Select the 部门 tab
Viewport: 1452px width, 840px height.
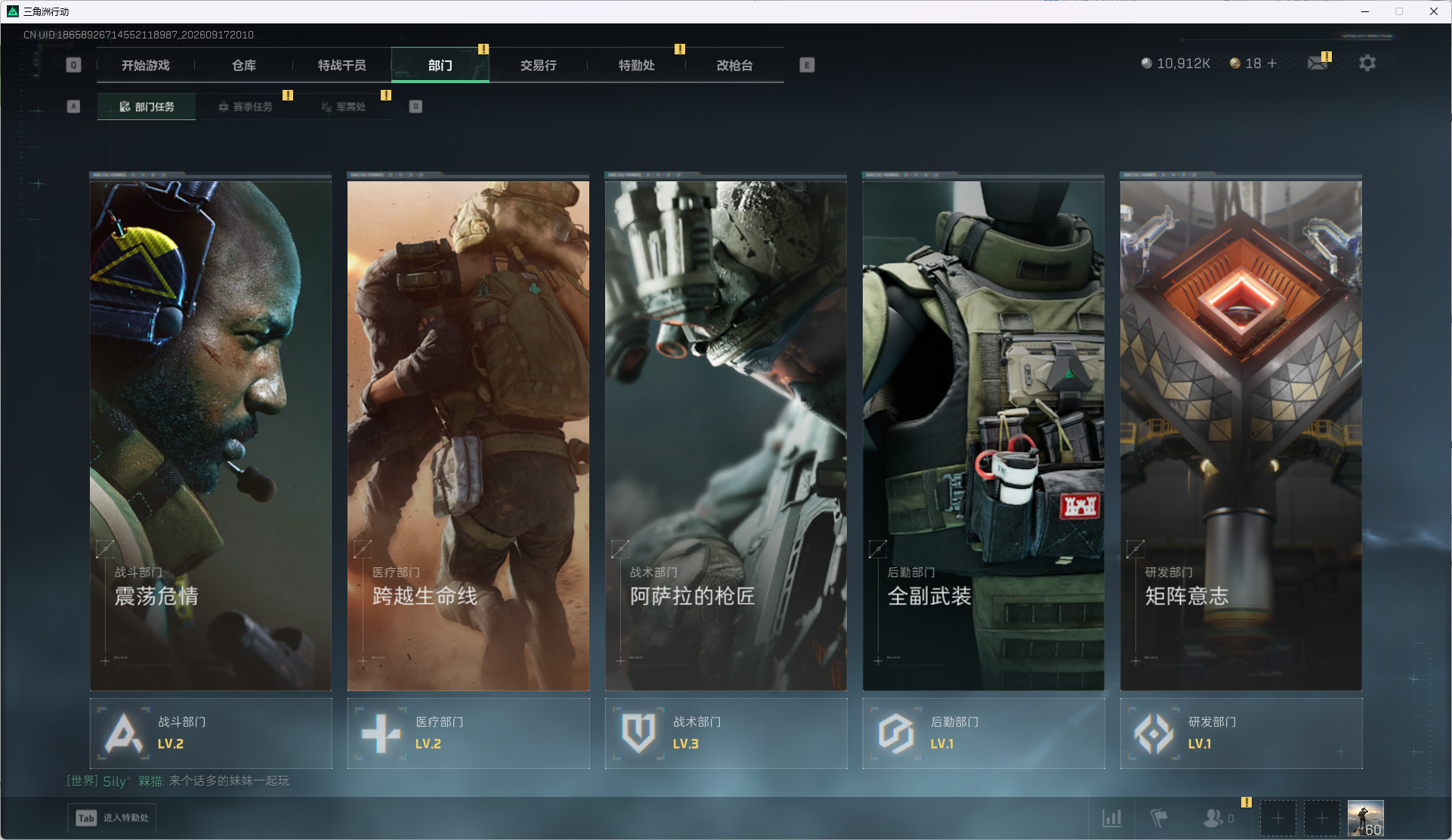click(440, 65)
